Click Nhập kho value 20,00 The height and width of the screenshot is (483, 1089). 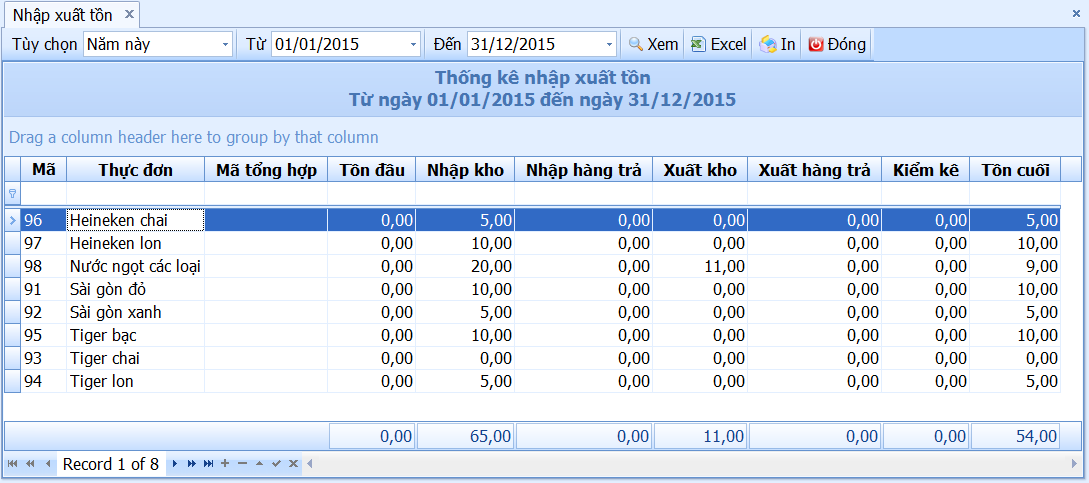click(465, 266)
